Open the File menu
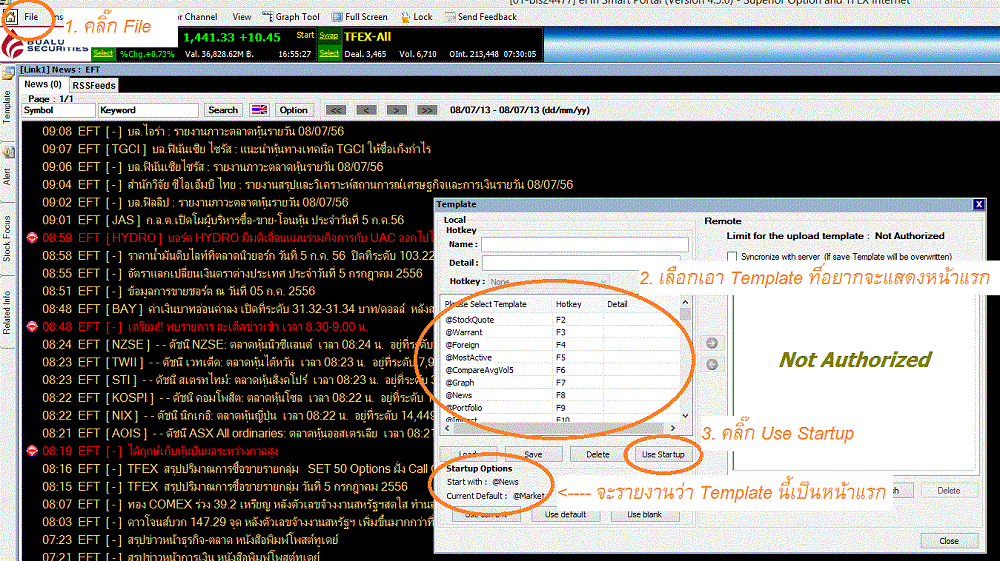The image size is (1000, 561). (31, 17)
